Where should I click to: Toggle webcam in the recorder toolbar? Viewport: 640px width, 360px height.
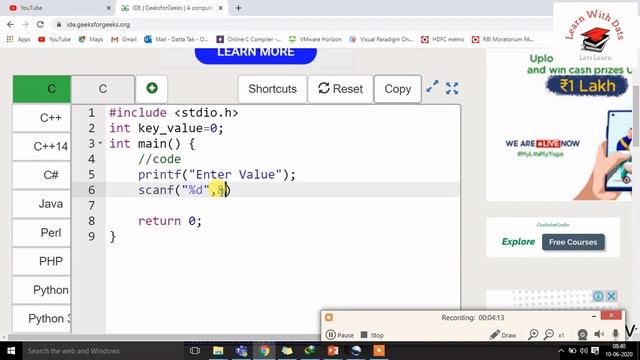(582, 335)
